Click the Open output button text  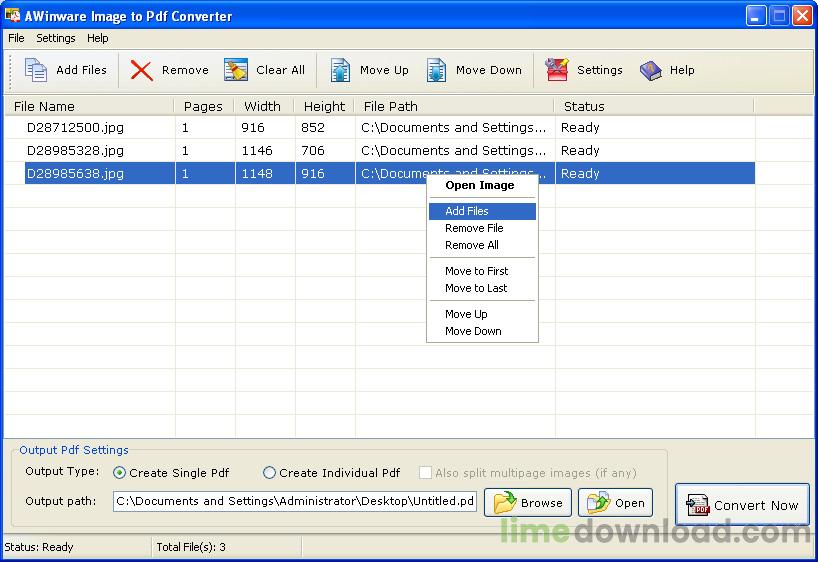point(630,503)
